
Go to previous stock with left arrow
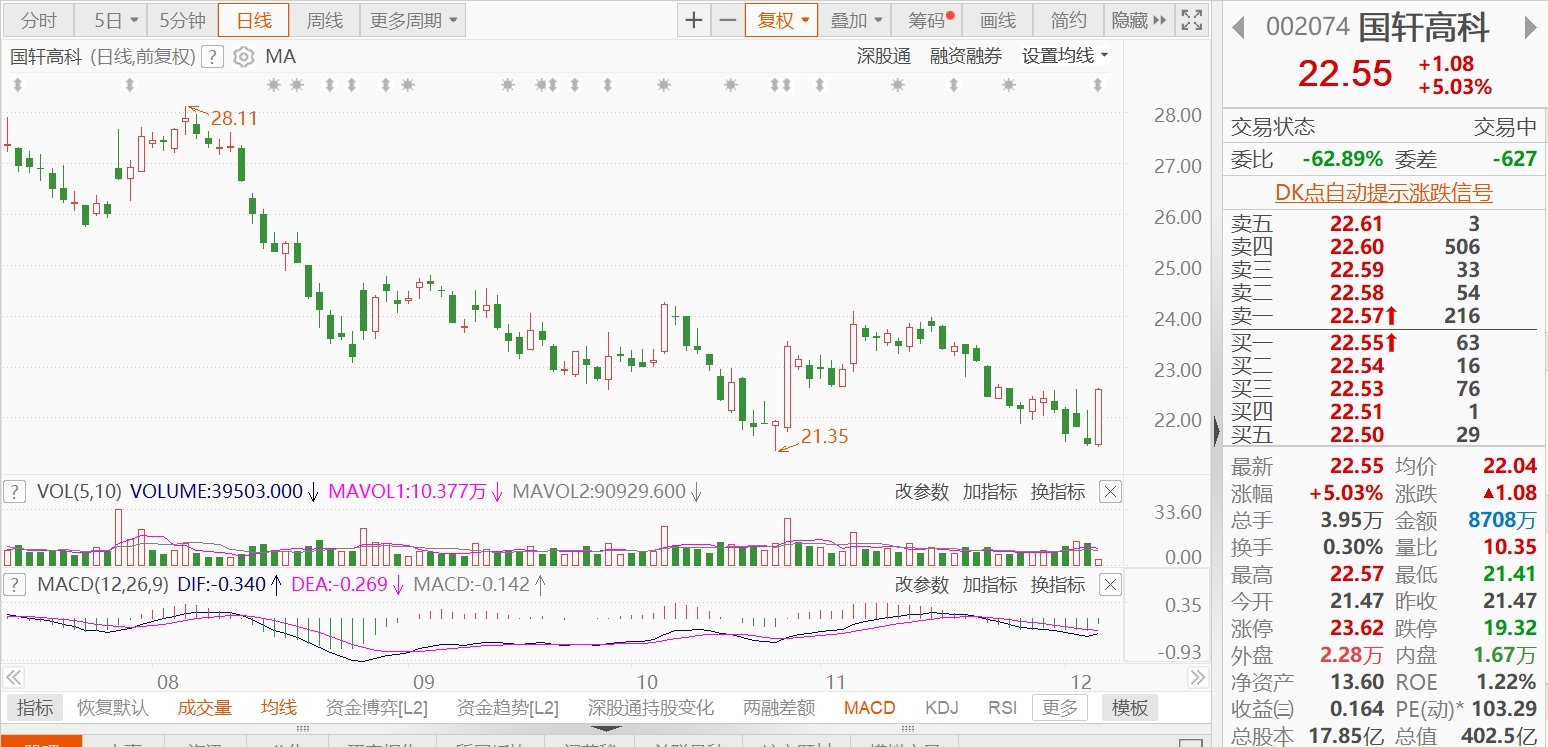click(1238, 28)
